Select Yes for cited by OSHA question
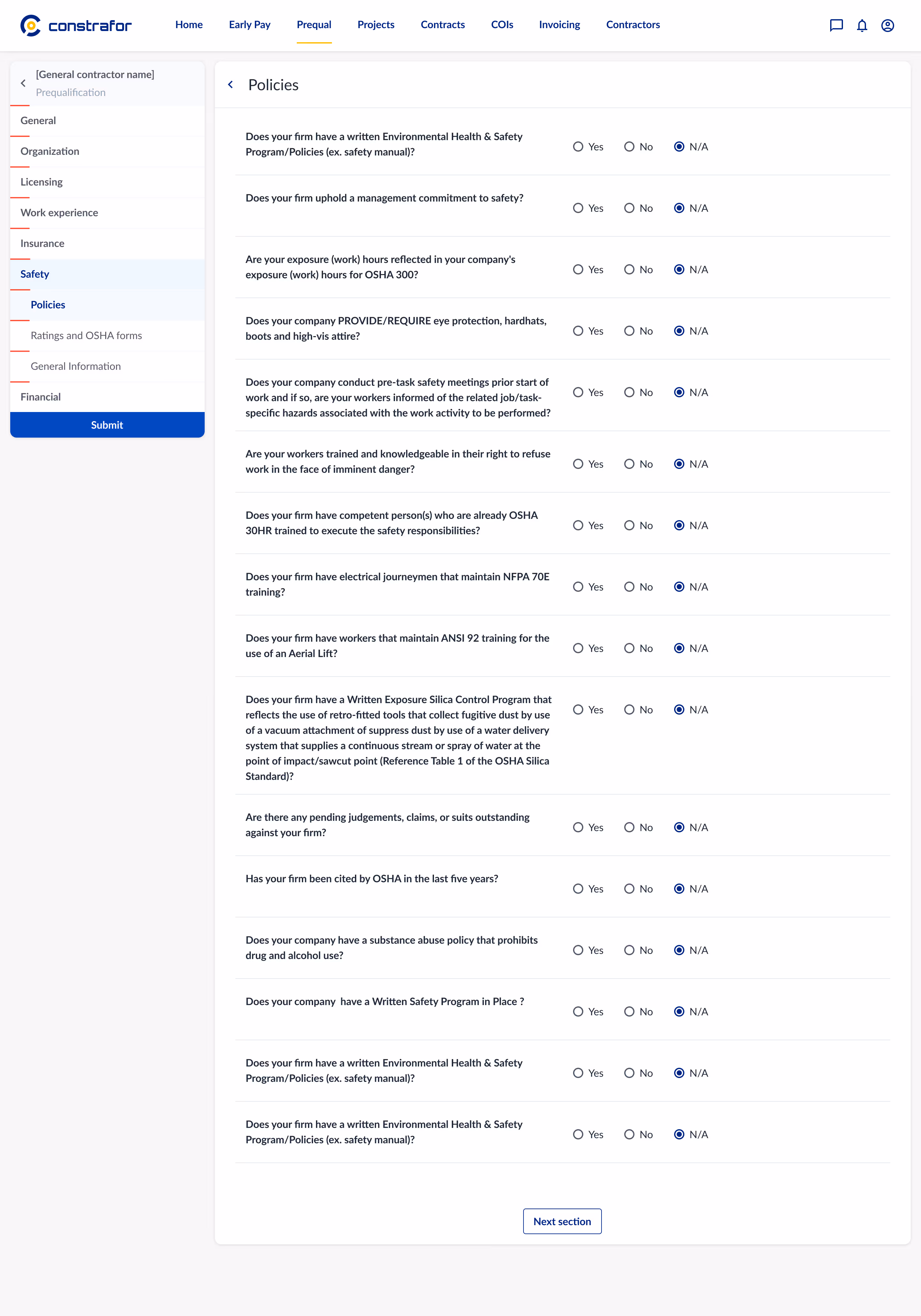This screenshot has height=1316, width=921. [578, 888]
